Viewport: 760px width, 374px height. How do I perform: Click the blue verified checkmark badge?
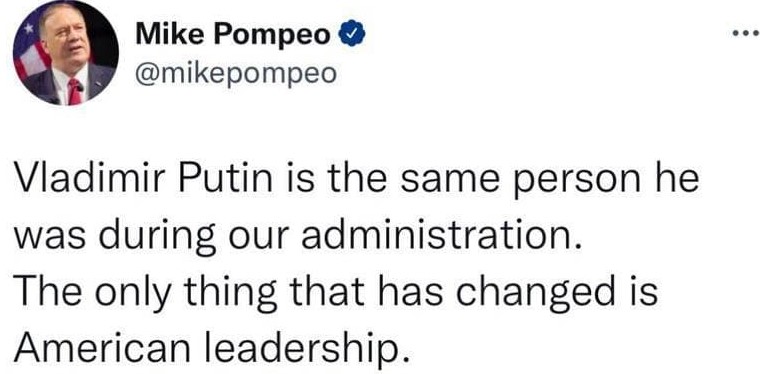(x=354, y=35)
